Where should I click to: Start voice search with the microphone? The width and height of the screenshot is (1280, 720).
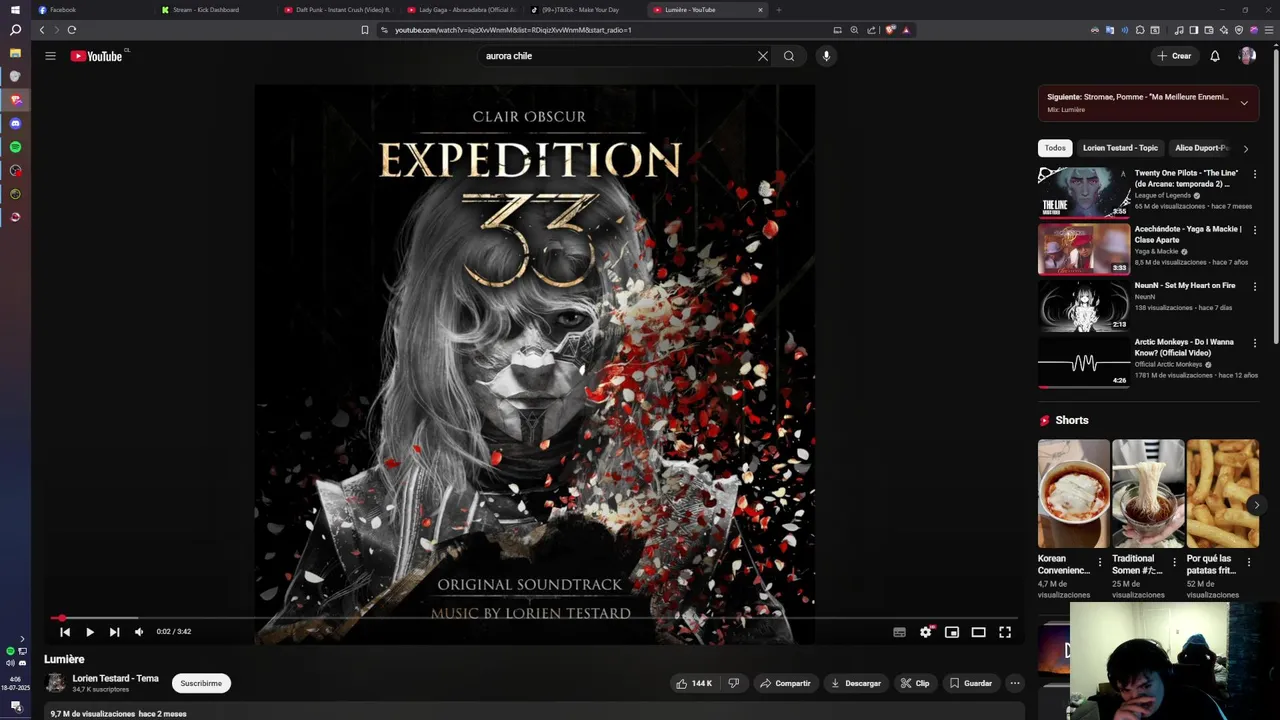click(x=826, y=56)
